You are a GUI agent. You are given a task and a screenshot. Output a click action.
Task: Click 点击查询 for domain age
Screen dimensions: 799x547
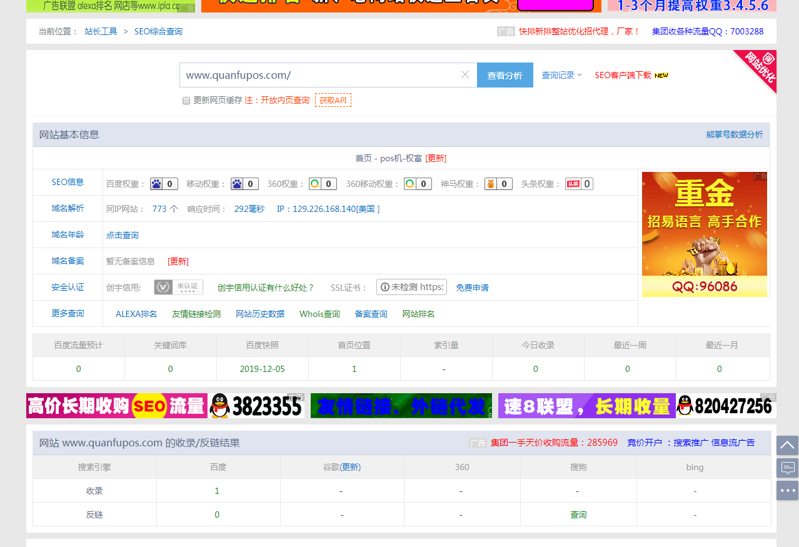coord(122,236)
